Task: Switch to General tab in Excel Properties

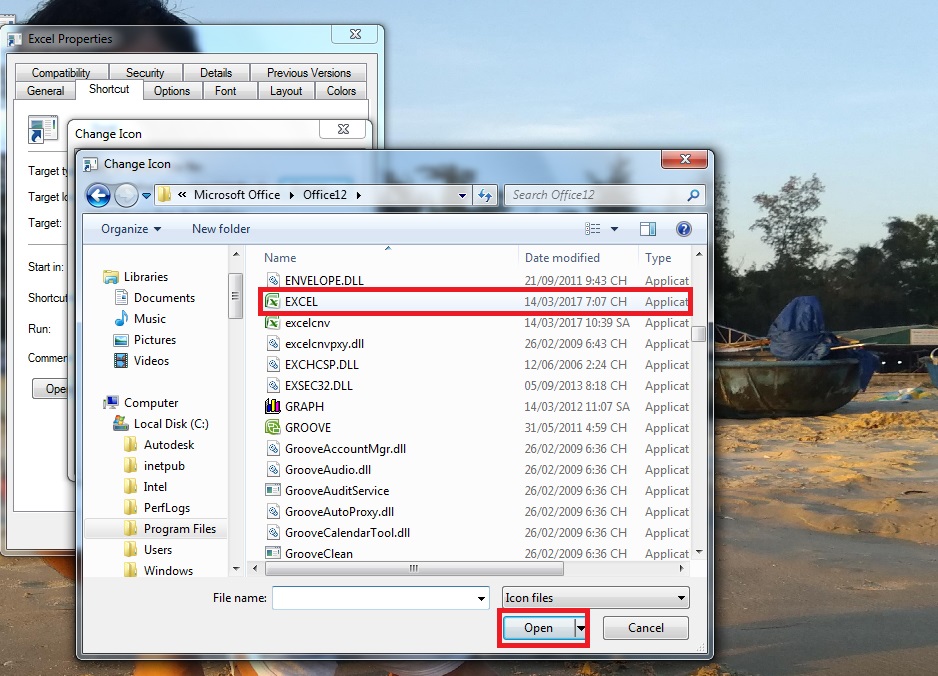Action: click(45, 90)
